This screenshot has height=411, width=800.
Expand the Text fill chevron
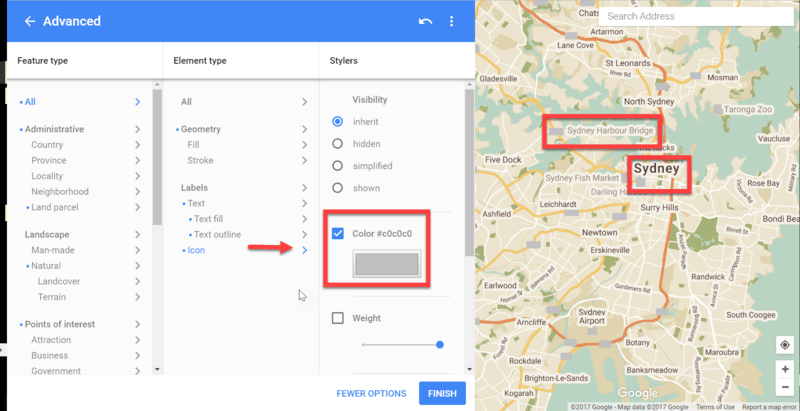pos(305,219)
